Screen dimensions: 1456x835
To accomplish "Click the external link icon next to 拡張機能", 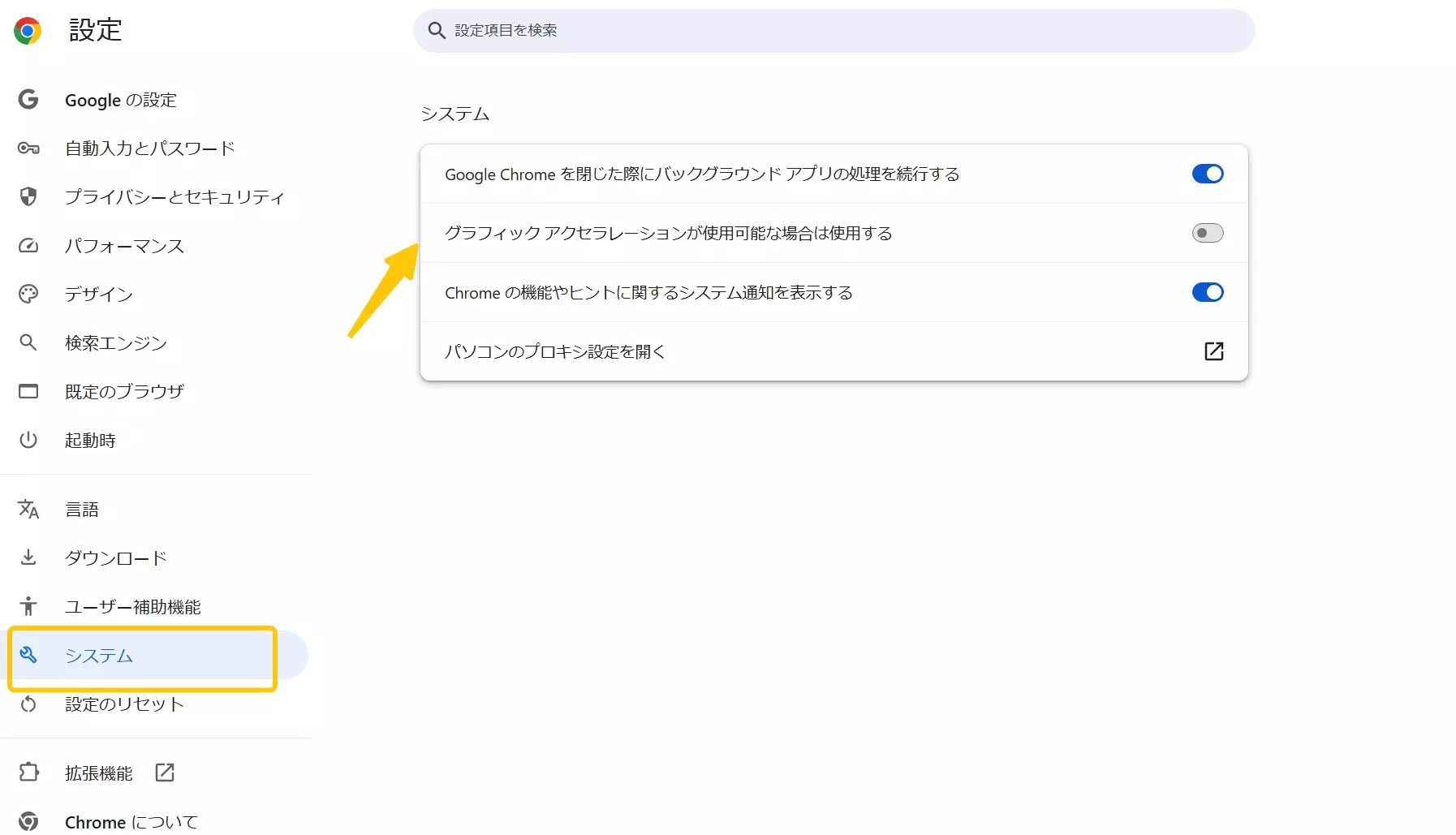I will click(x=165, y=773).
